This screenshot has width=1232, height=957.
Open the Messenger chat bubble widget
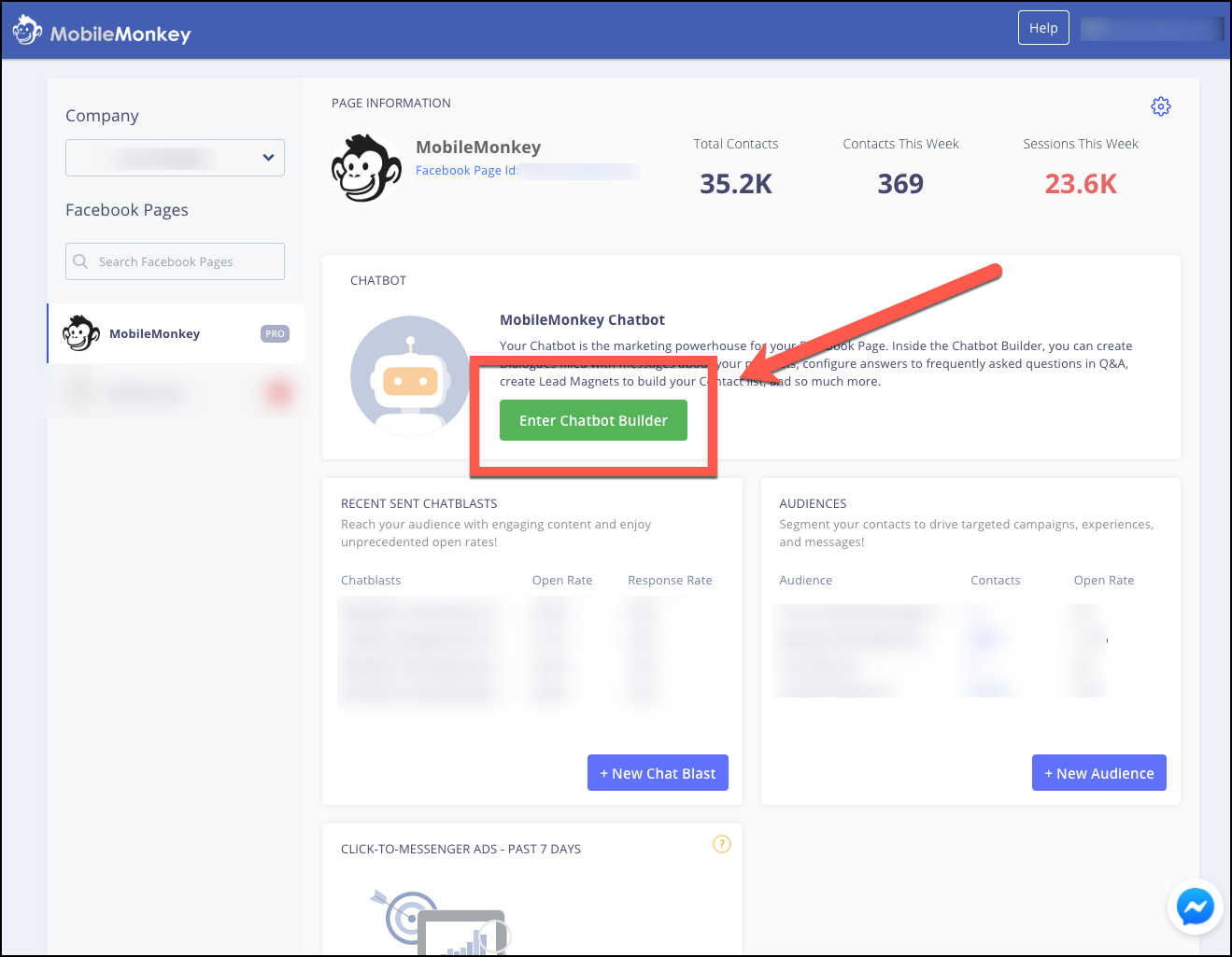coord(1195,907)
